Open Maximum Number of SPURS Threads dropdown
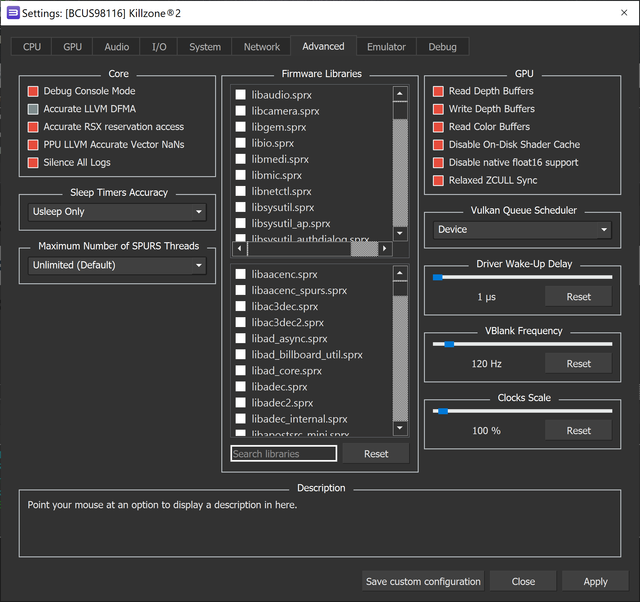 tap(117, 265)
